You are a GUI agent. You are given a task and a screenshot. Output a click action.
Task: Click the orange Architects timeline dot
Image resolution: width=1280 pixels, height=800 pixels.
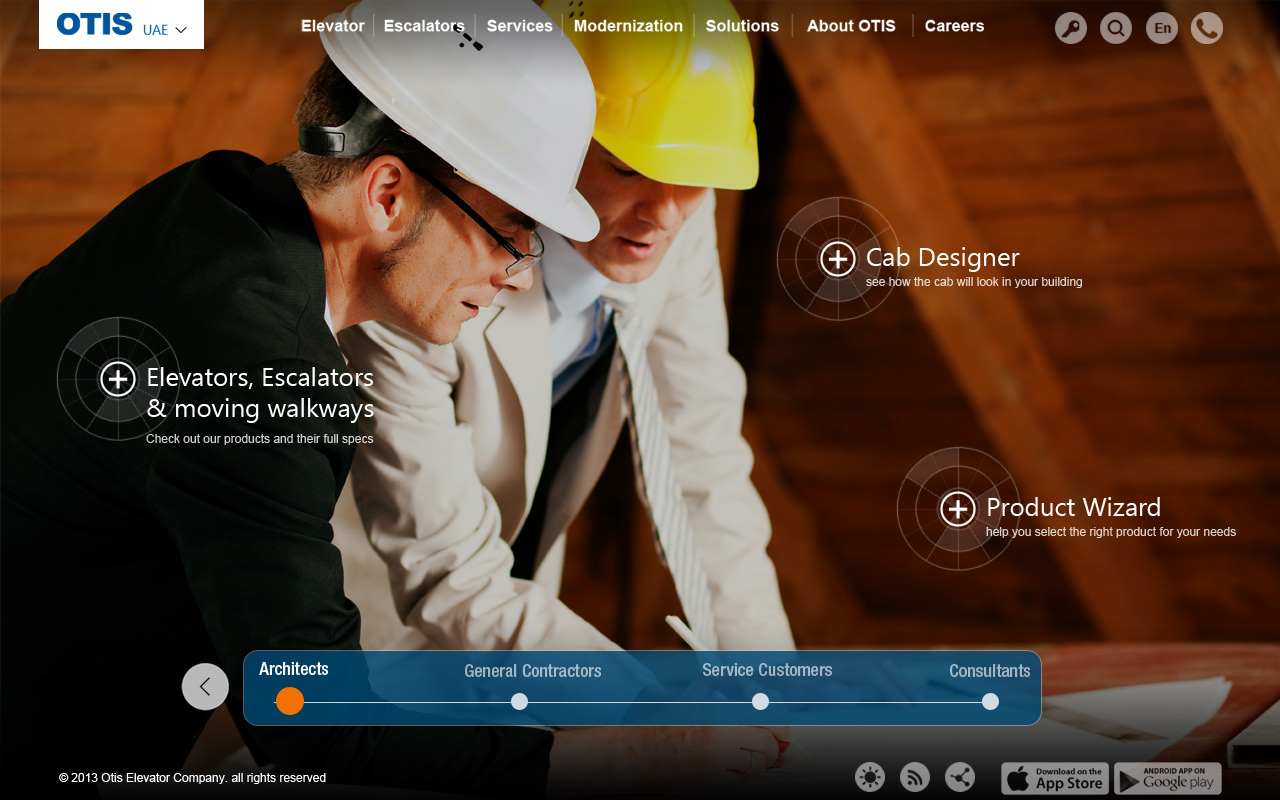click(x=290, y=701)
